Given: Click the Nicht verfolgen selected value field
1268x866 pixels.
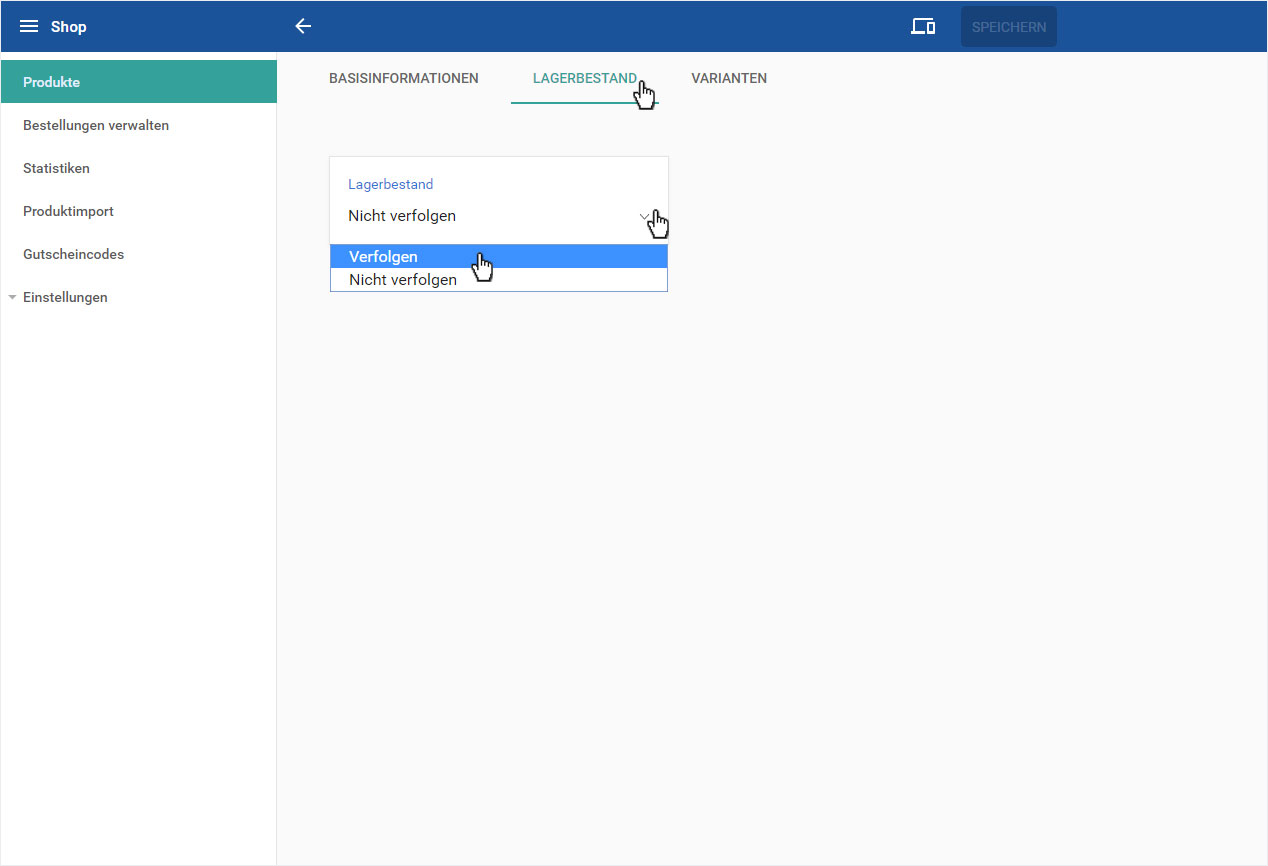Looking at the screenshot, I should tap(498, 216).
